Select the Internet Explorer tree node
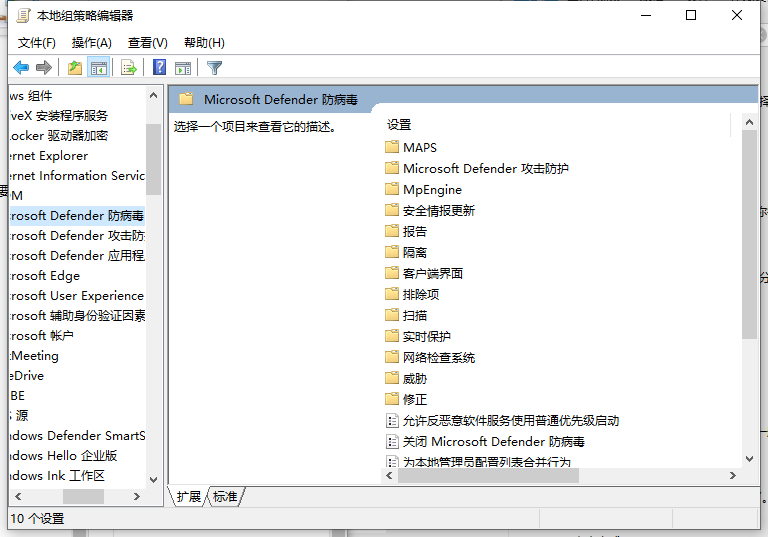The height and width of the screenshot is (537, 768). pos(48,156)
